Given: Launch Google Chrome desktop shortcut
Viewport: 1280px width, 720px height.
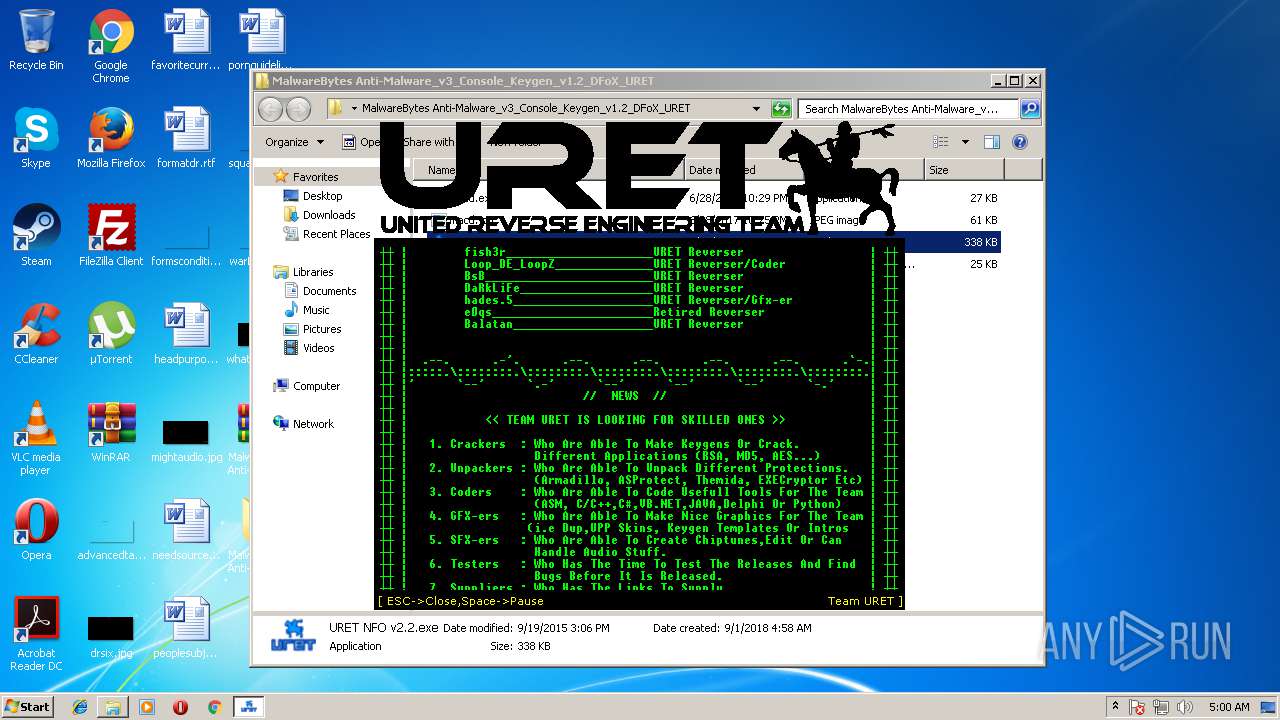Looking at the screenshot, I should coord(111,47).
